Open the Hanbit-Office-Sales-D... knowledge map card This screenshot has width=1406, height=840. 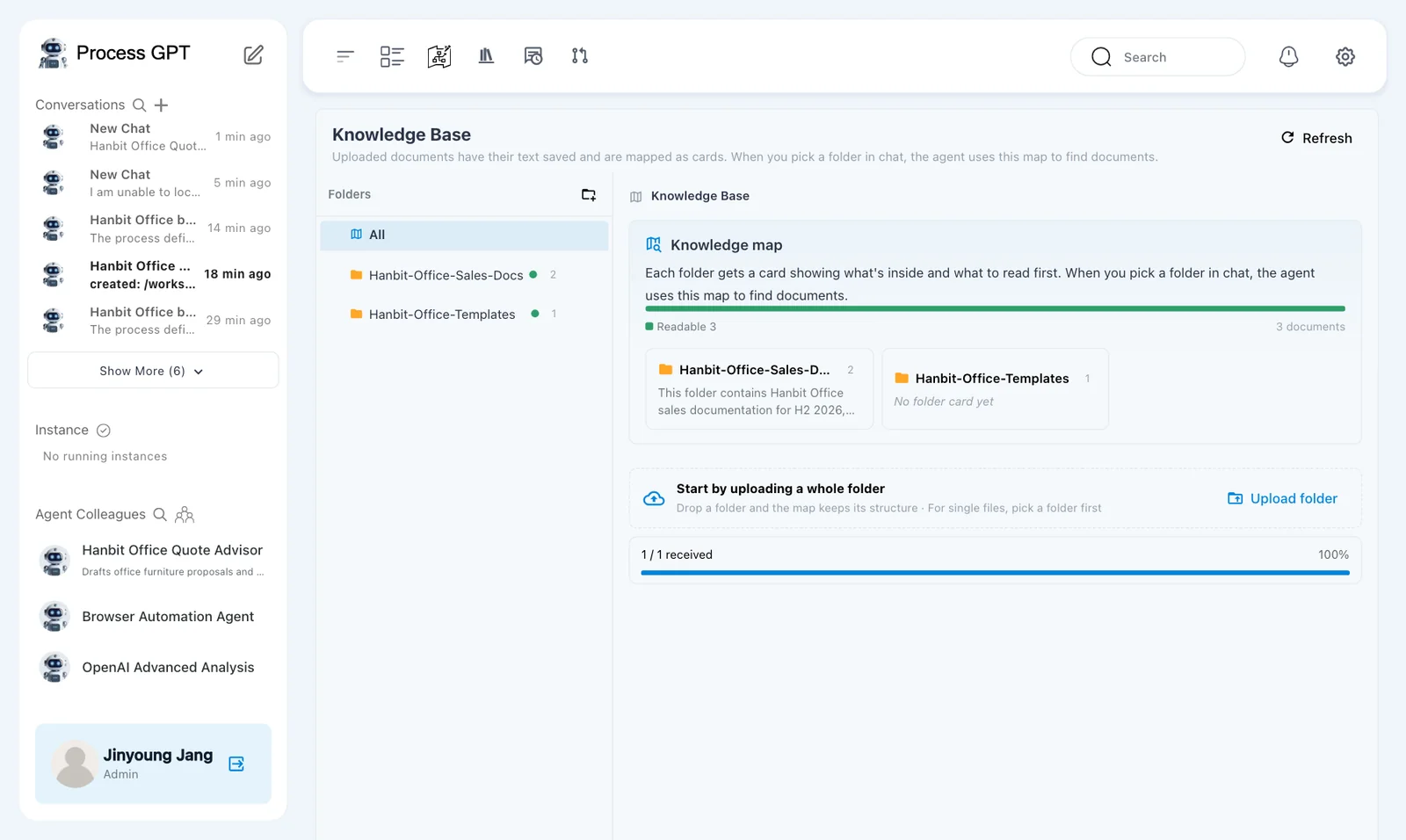[x=759, y=389]
